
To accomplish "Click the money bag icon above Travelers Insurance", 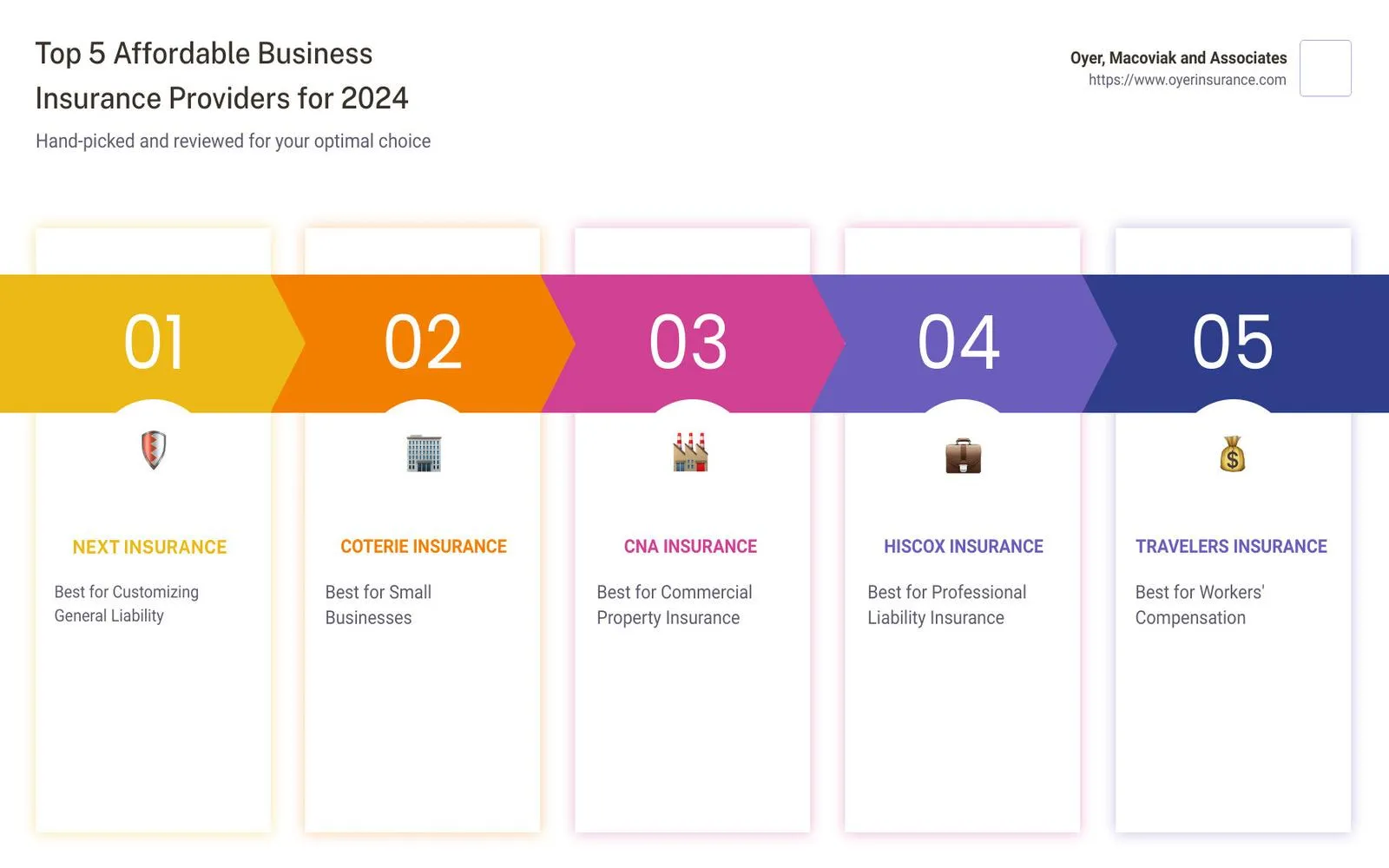I will 1232,453.
